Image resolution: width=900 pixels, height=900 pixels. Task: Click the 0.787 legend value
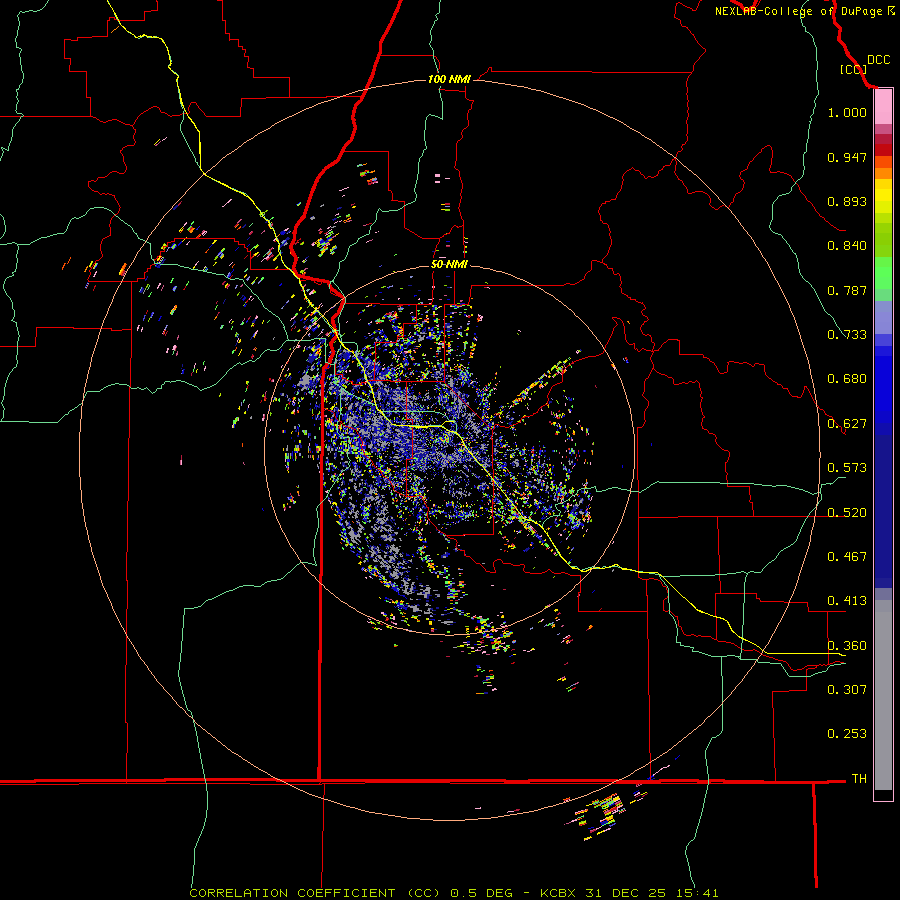click(x=847, y=290)
